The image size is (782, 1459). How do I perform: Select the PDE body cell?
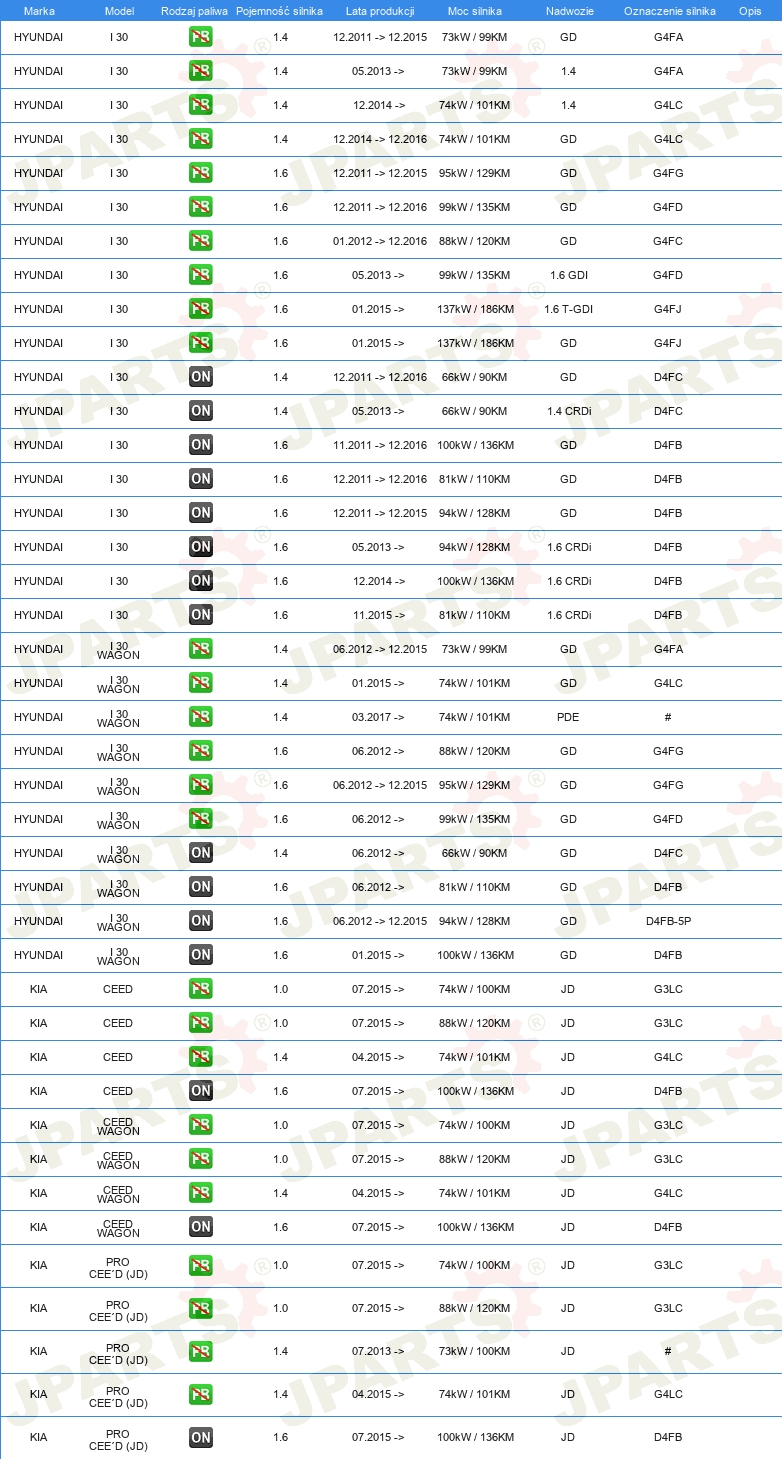(568, 717)
